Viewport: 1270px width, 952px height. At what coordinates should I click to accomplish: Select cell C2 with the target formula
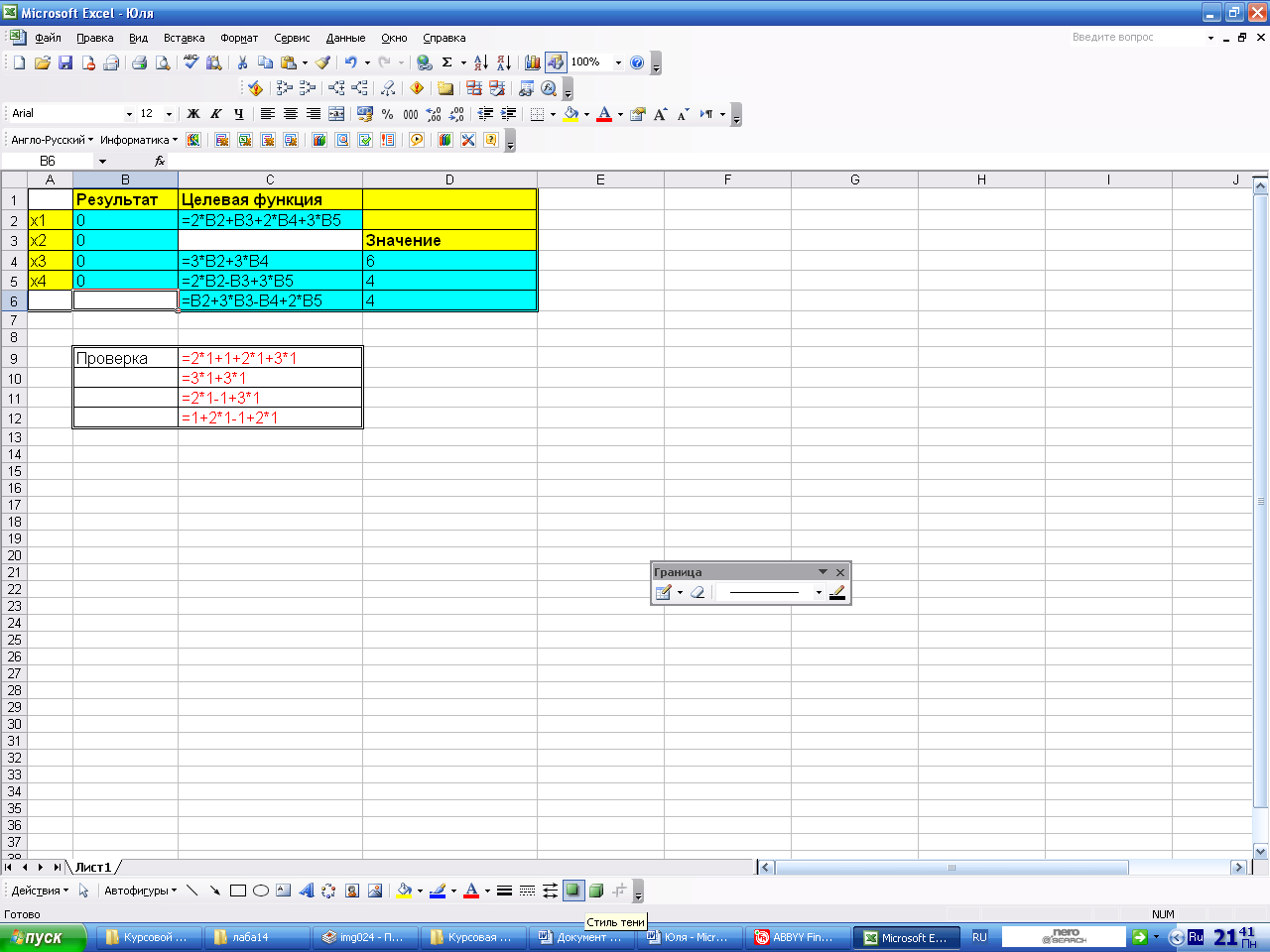pos(270,220)
